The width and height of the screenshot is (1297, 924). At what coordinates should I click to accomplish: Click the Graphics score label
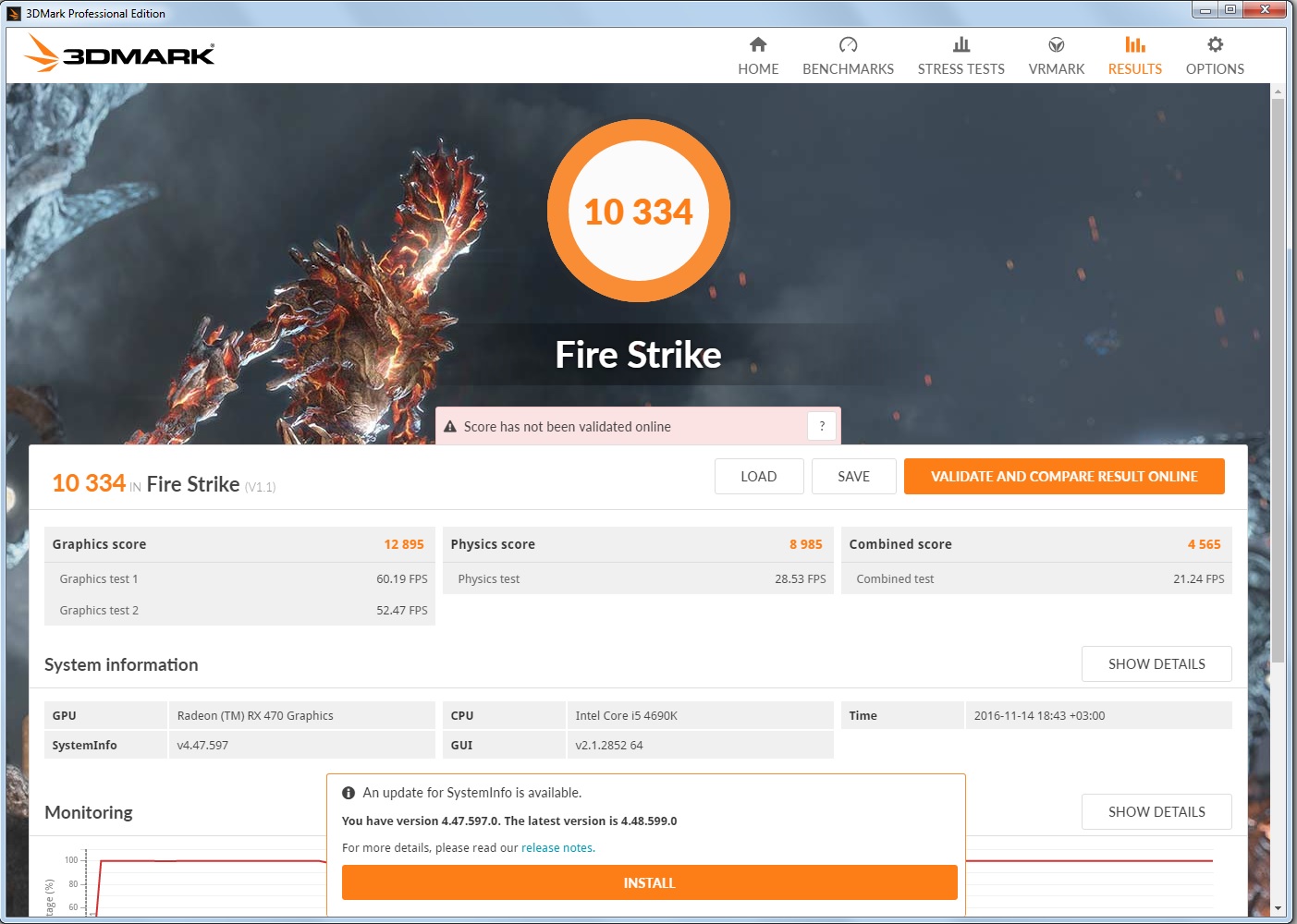99,544
